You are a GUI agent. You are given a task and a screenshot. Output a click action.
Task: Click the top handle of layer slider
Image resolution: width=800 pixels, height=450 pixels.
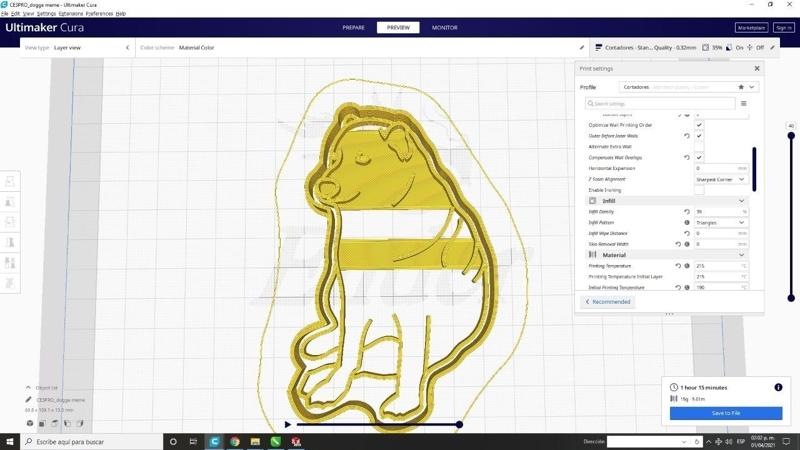click(x=791, y=136)
